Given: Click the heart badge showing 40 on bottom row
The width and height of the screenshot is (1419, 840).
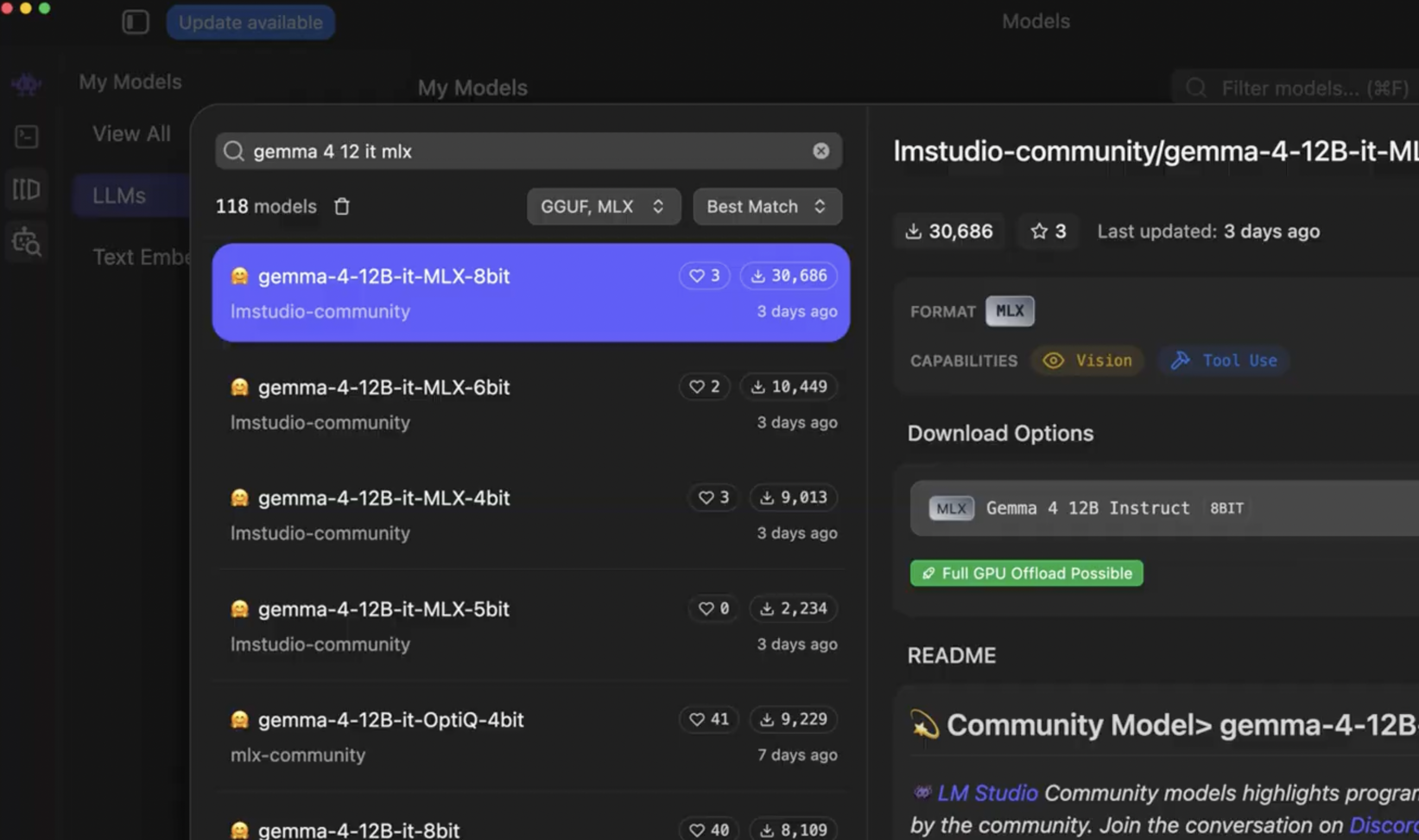Looking at the screenshot, I should click(709, 830).
